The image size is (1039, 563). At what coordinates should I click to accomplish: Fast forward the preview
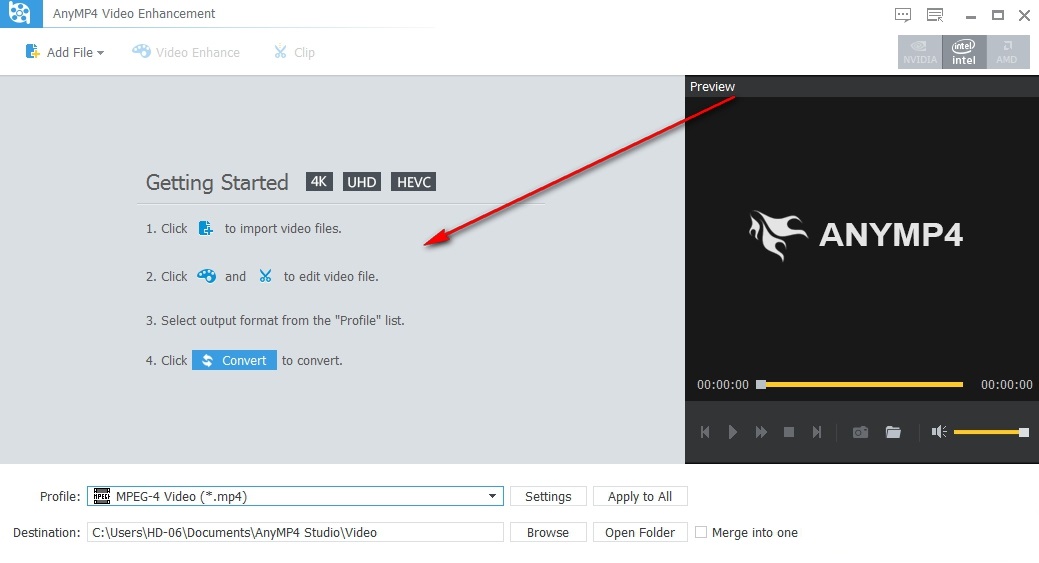click(x=761, y=432)
